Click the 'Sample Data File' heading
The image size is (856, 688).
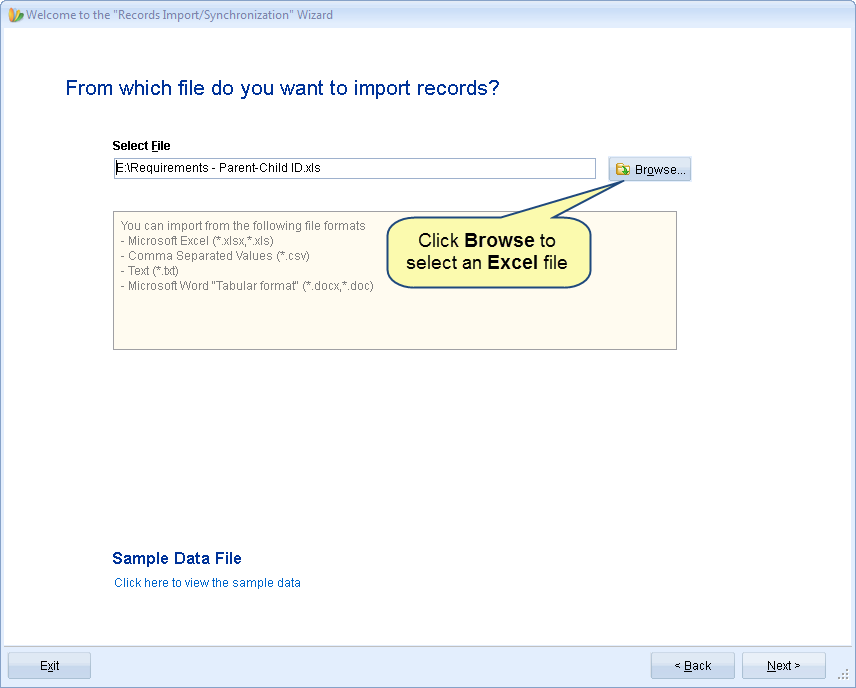[x=177, y=558]
